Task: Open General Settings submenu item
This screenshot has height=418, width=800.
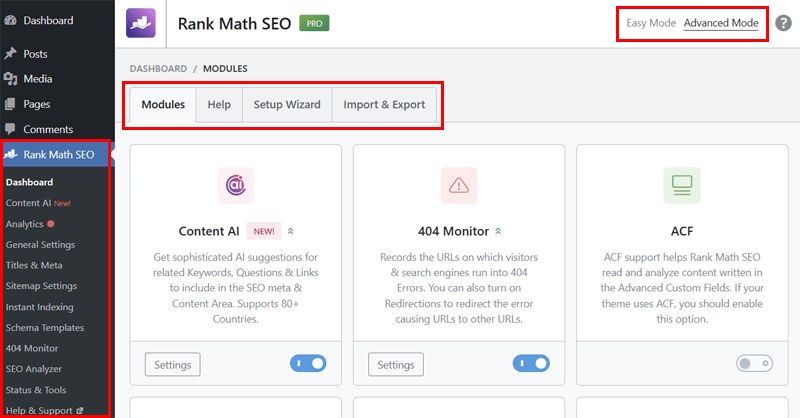Action: coord(40,244)
